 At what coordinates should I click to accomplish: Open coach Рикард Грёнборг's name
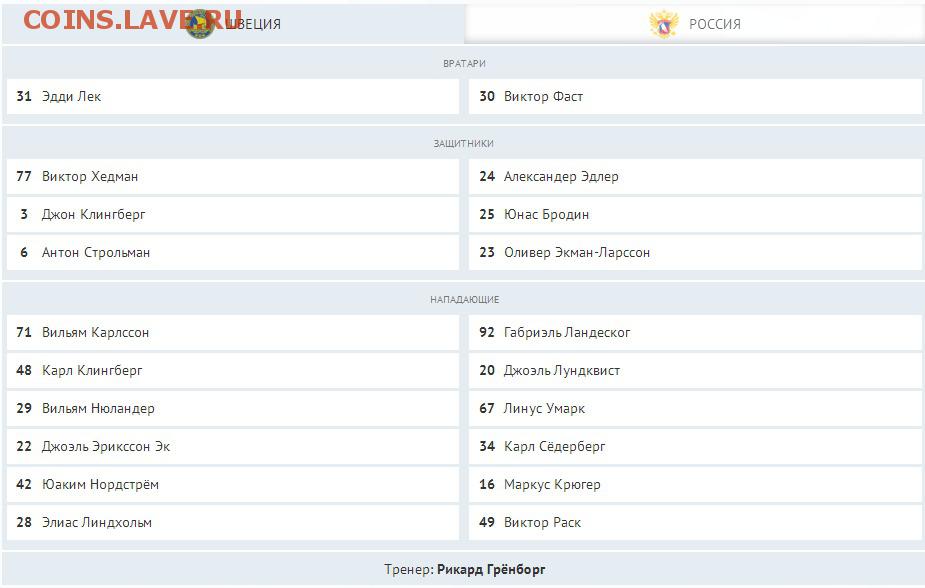point(491,570)
